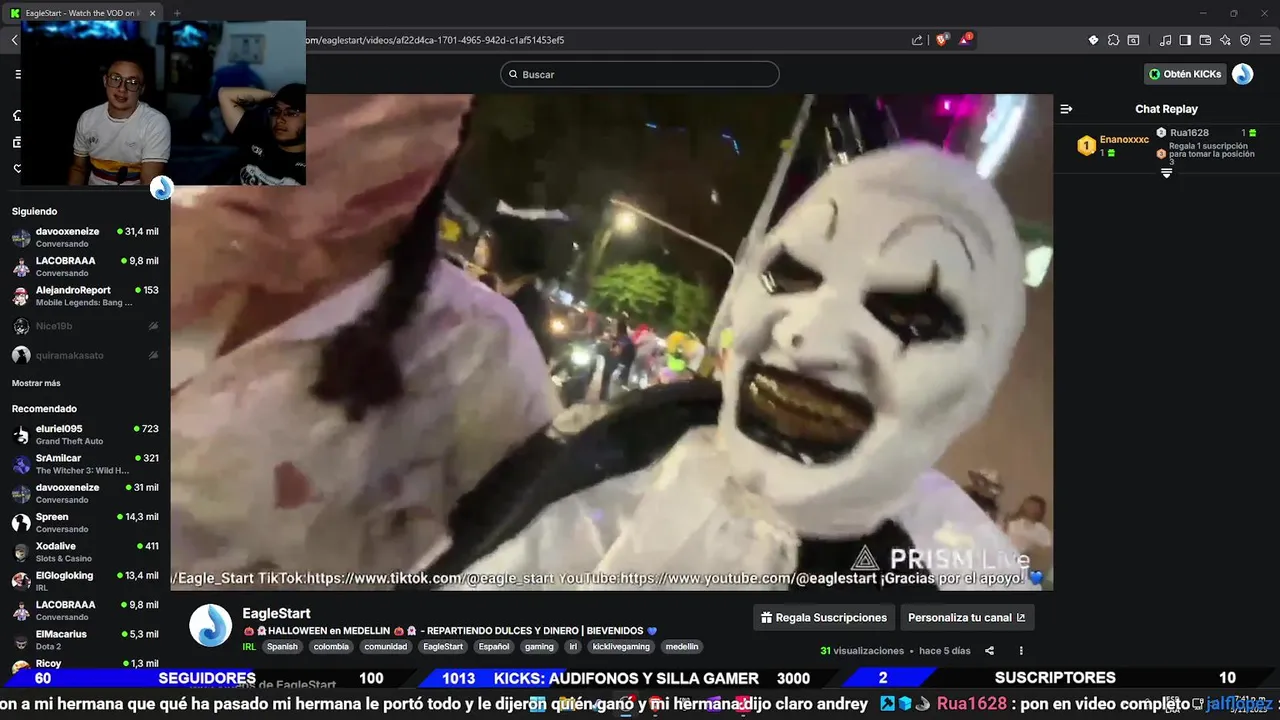The height and width of the screenshot is (720, 1280).
Task: Click Enanoxxxc in chat leaderboard
Action: tap(1124, 140)
